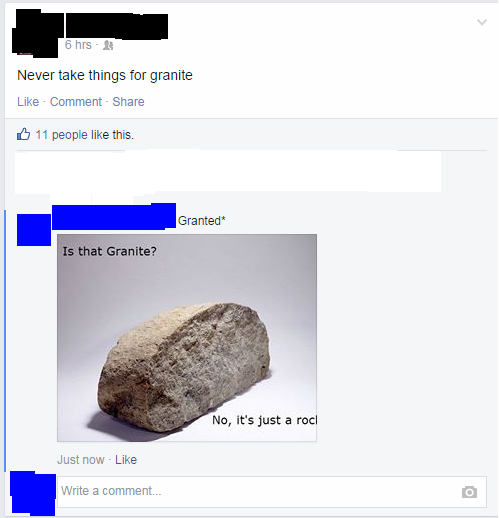Image resolution: width=499 pixels, height=518 pixels.
Task: Click the thumbs-up icon beside 11 people
Action: [x=24, y=134]
